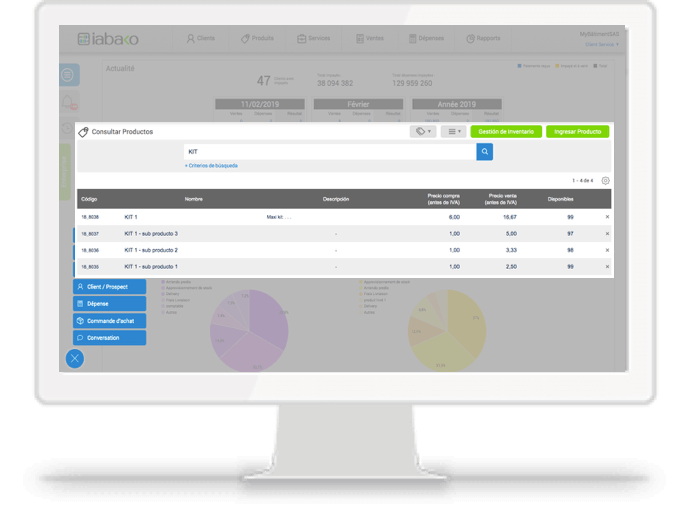Run search with the magnifier button
The image size is (691, 513).
click(484, 152)
